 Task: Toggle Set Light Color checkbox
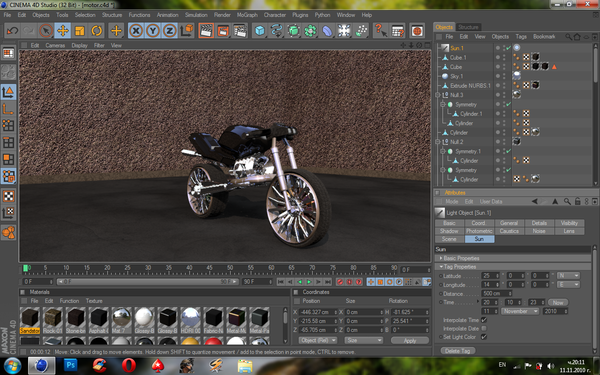484,337
